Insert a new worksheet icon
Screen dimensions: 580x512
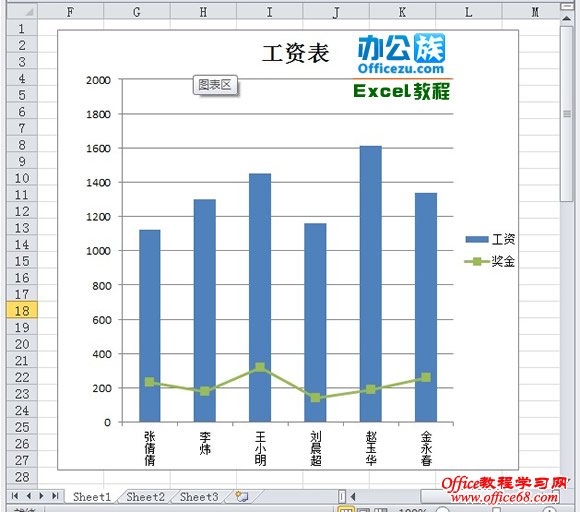click(x=242, y=496)
